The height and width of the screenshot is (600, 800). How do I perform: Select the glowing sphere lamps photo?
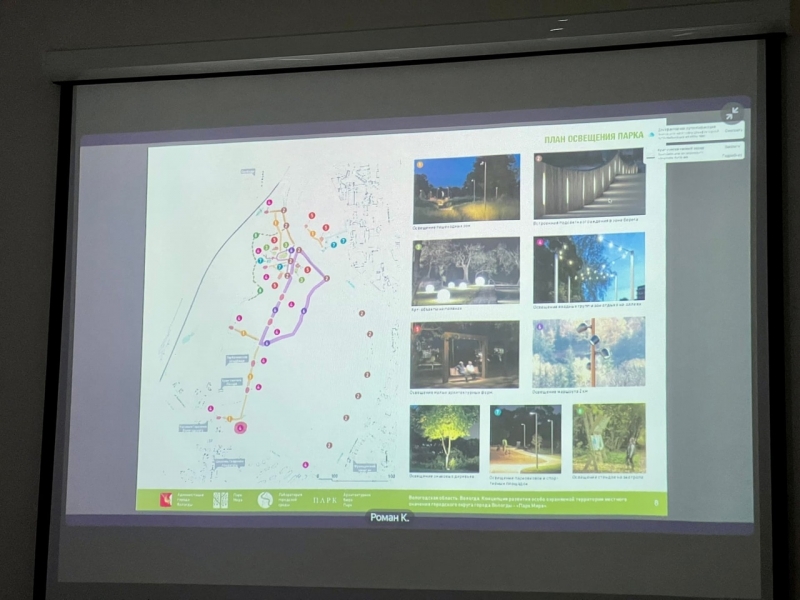pyautogui.click(x=465, y=271)
